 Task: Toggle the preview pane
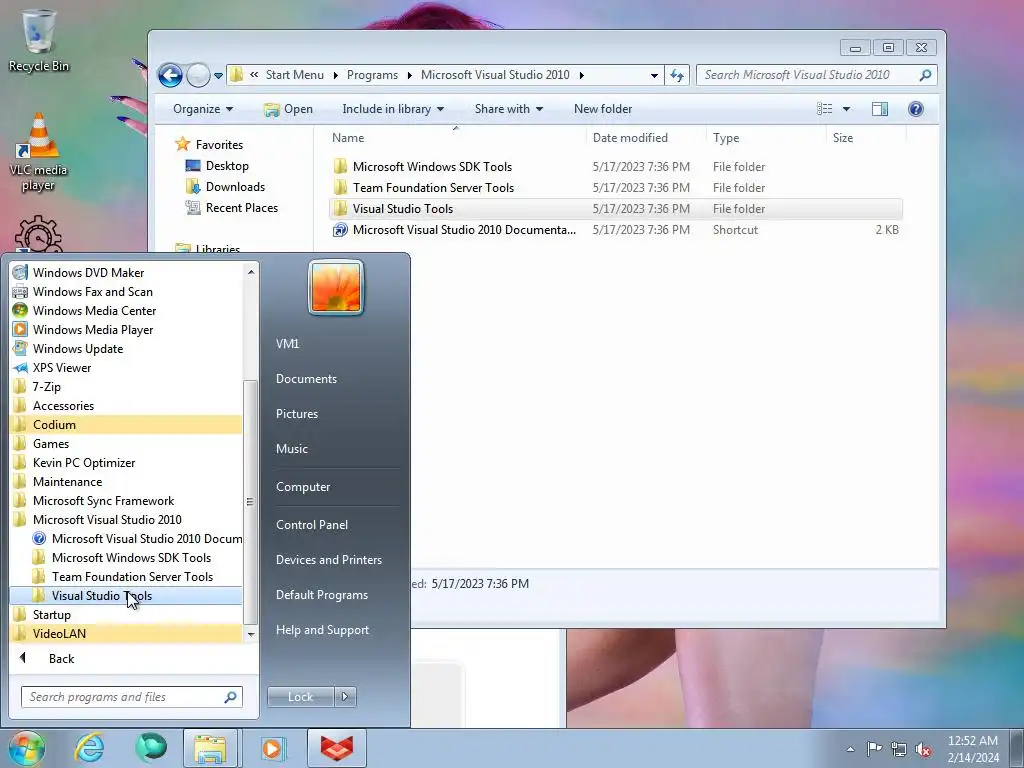(x=880, y=109)
